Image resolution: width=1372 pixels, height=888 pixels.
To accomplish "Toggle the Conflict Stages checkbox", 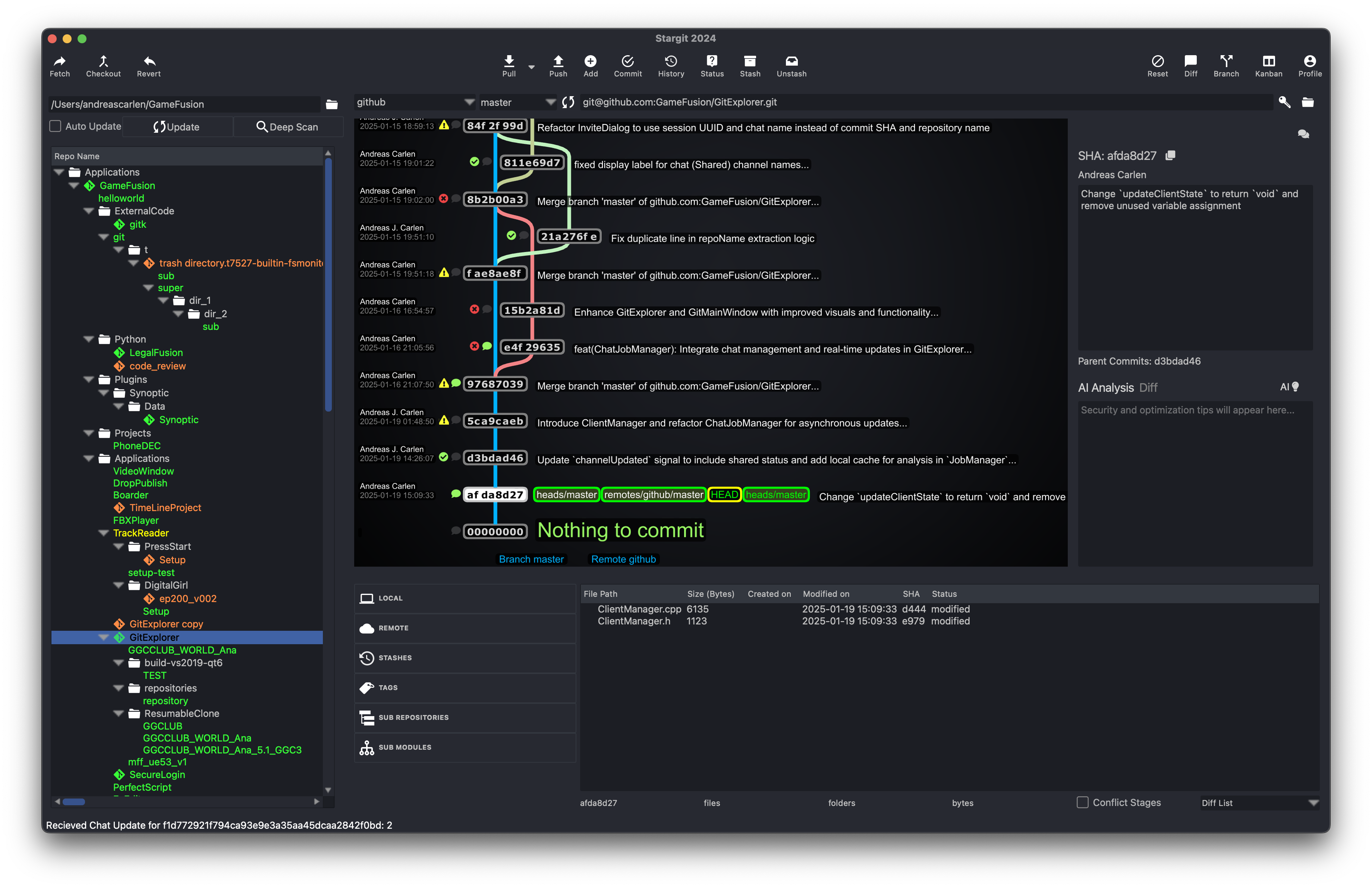I will pyautogui.click(x=1083, y=802).
